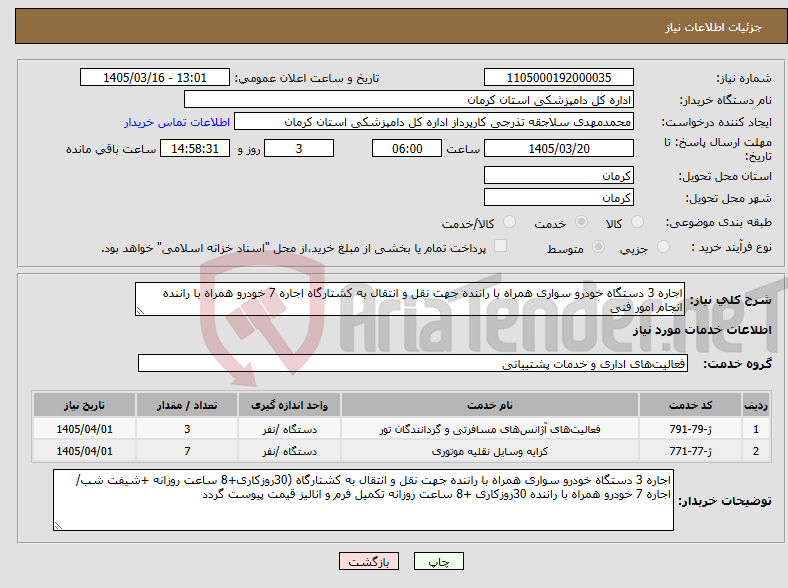The height and width of the screenshot is (588, 788).
Task: Click the deadline time field 06:00
Action: pos(407,148)
